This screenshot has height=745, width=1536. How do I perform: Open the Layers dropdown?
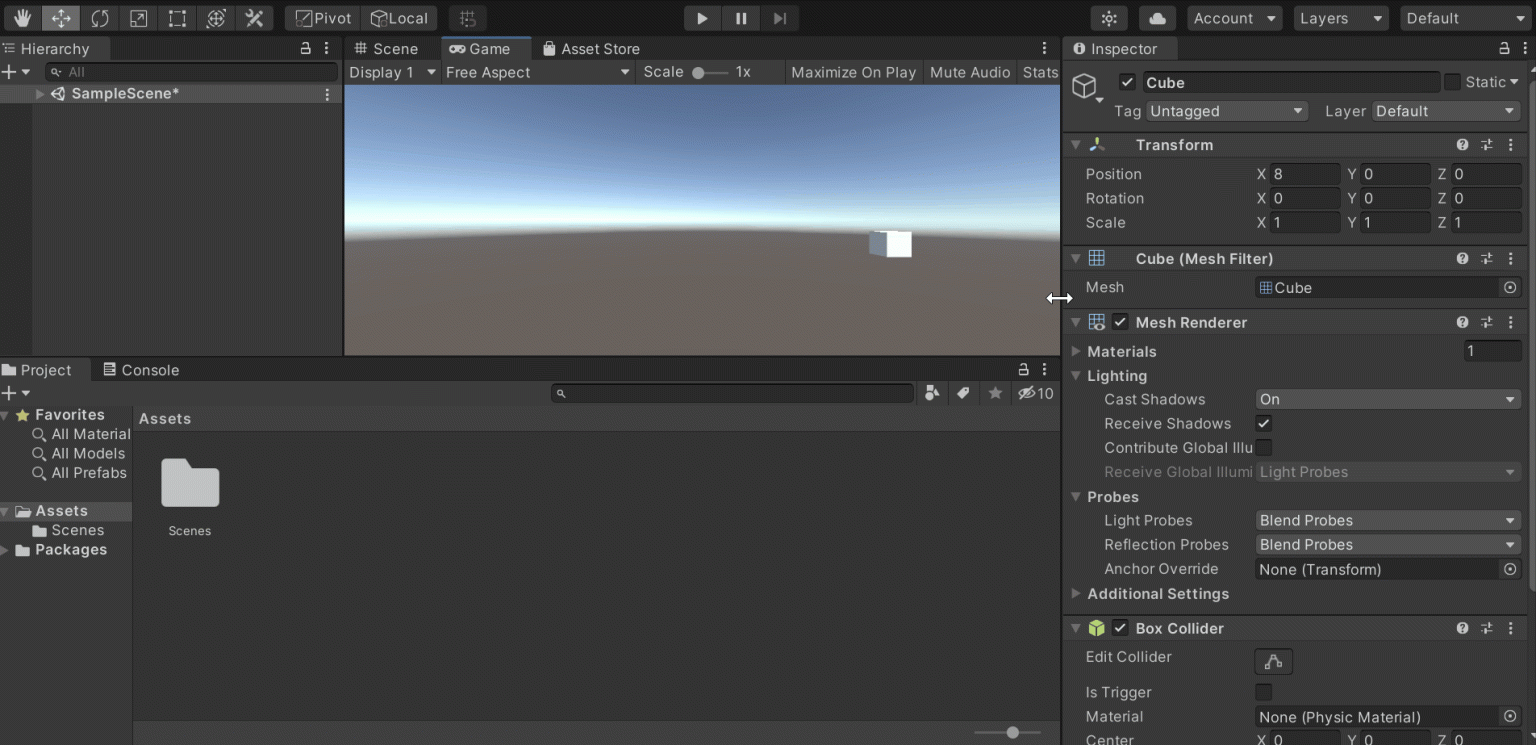[1340, 18]
